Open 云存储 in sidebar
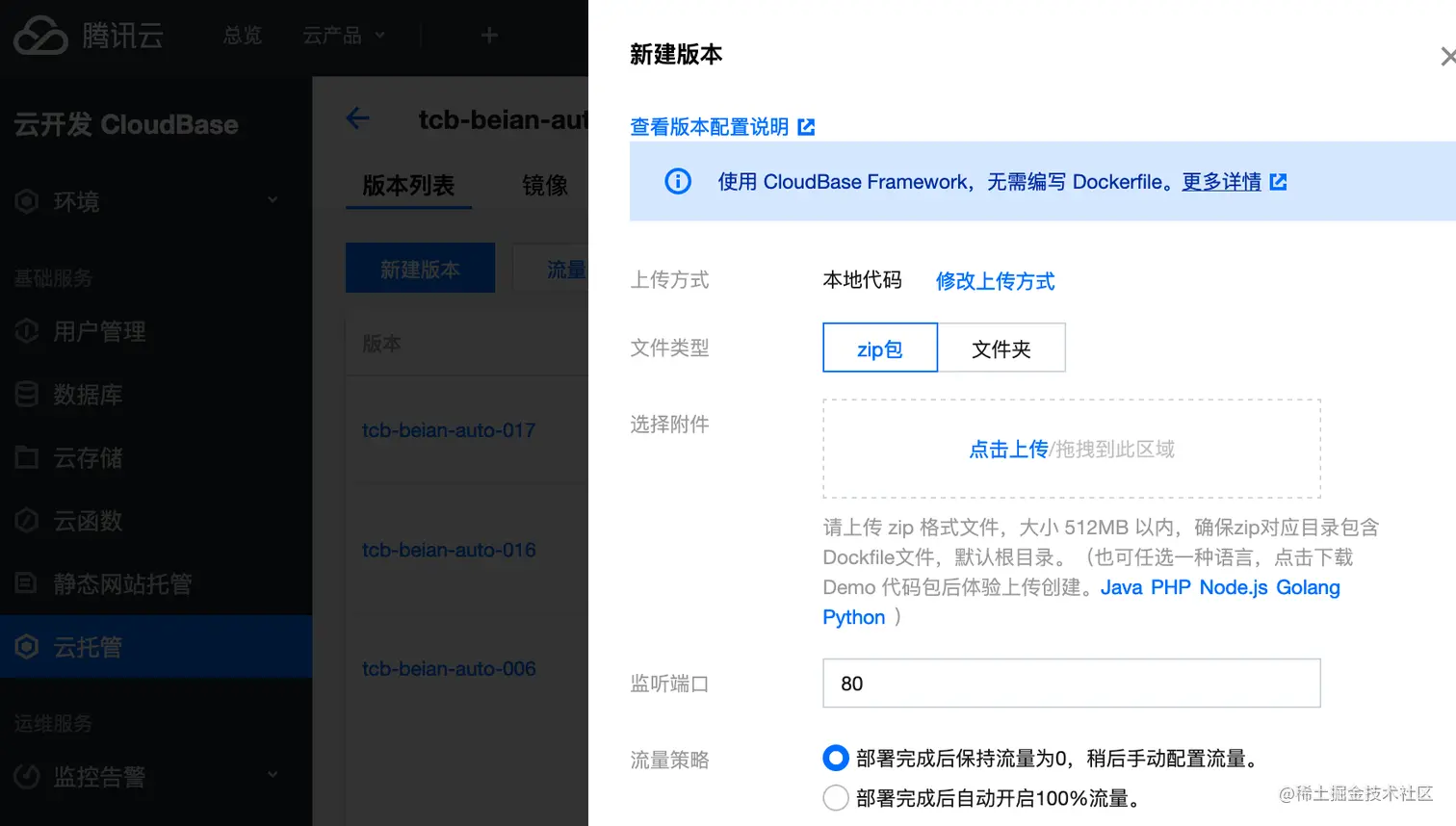The image size is (1456, 826). 88,458
